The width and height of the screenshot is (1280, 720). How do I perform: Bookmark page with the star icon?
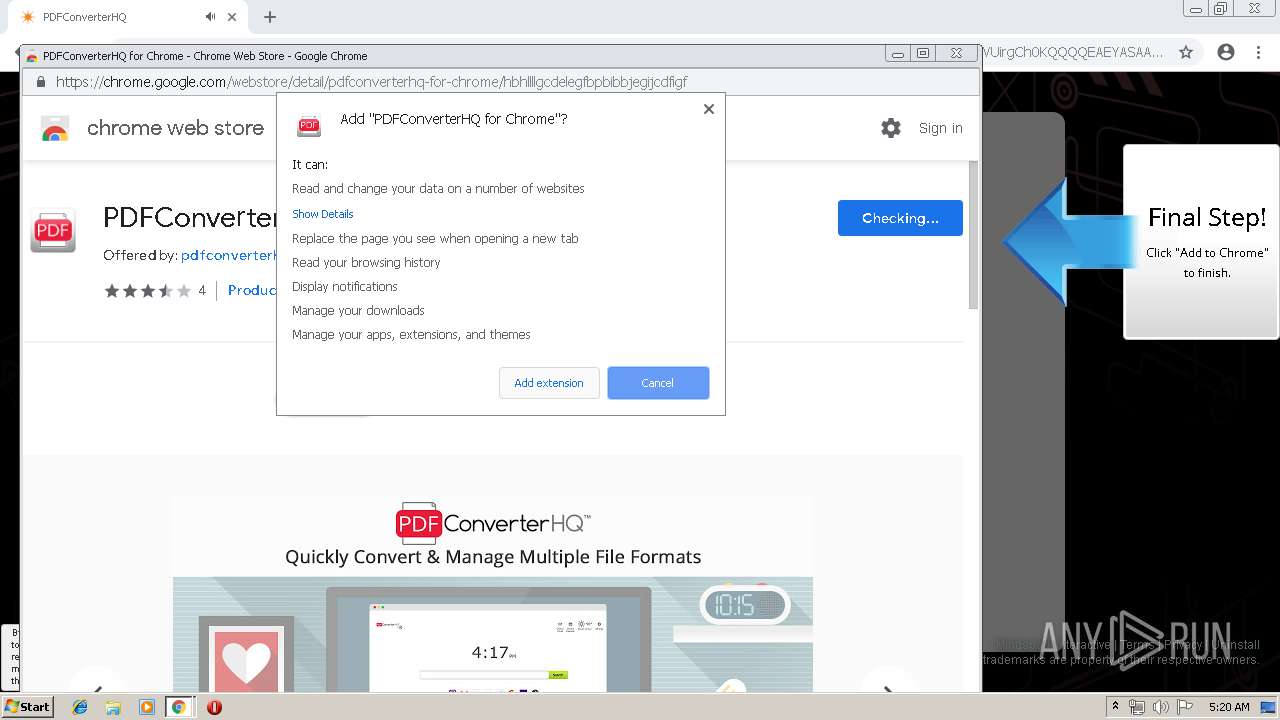(1186, 52)
